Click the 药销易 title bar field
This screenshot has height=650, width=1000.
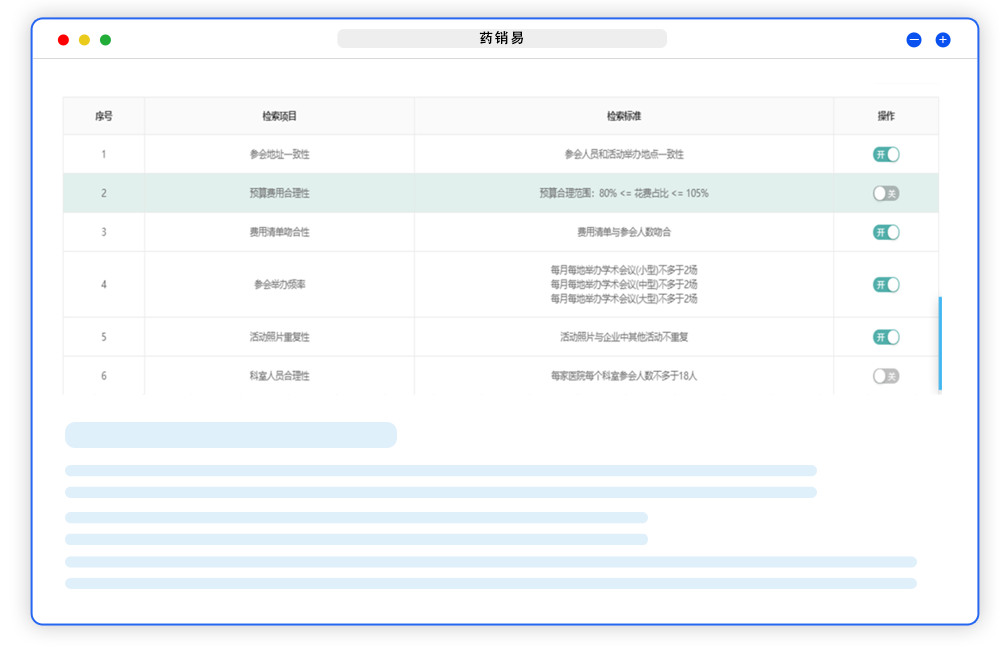pos(501,39)
